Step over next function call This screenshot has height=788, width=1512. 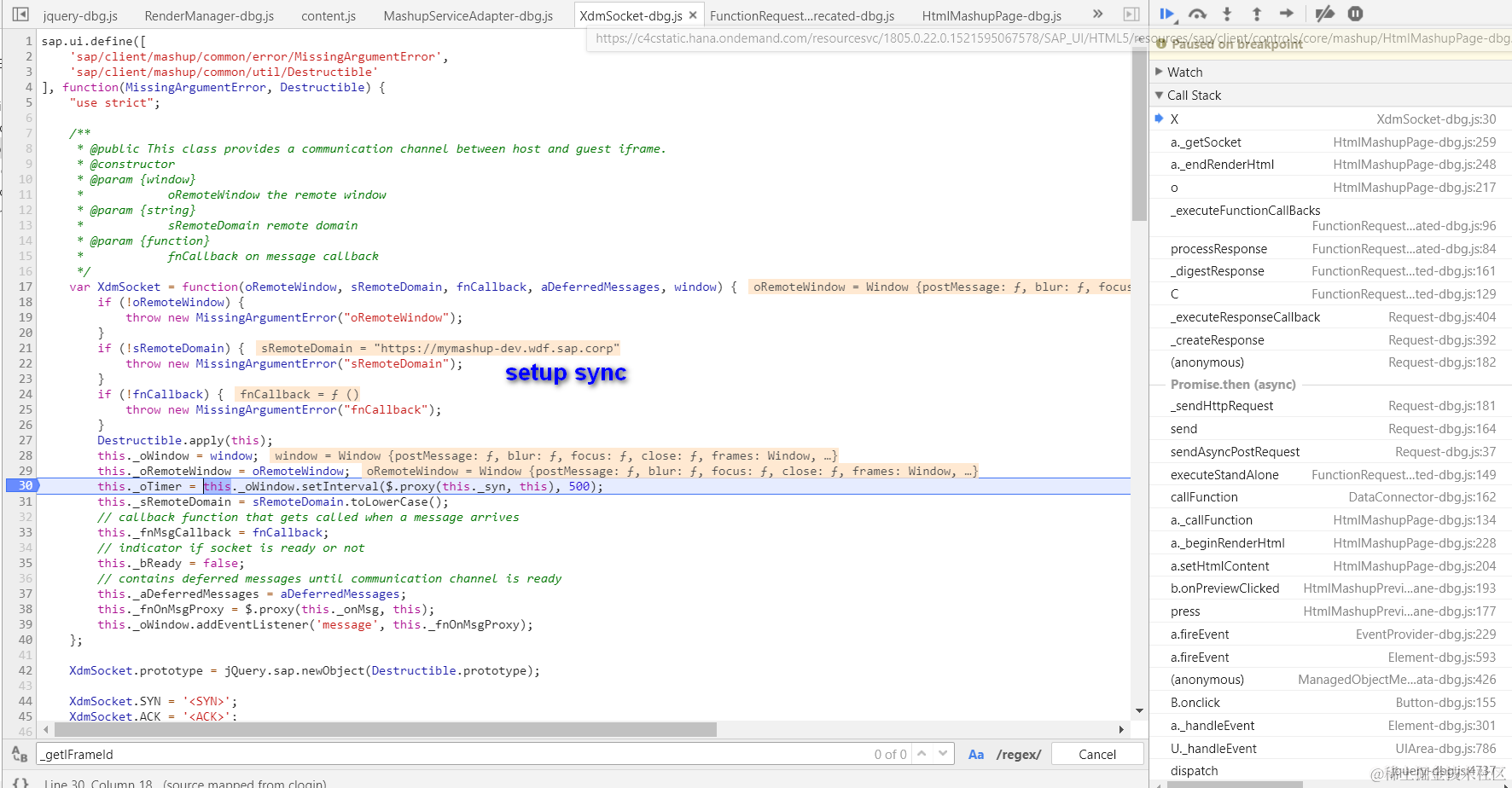point(1197,14)
